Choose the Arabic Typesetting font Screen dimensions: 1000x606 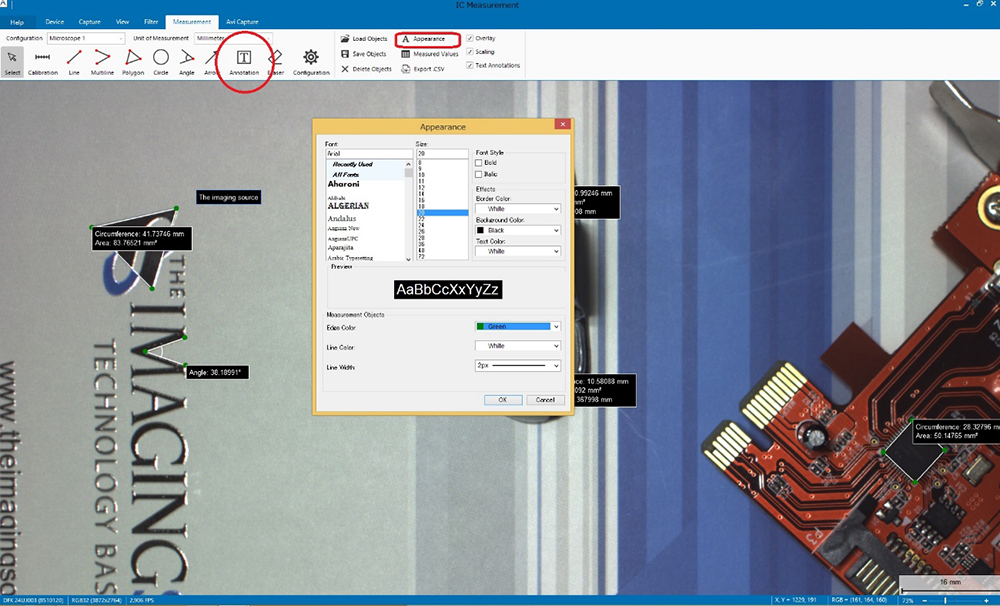click(x=350, y=258)
